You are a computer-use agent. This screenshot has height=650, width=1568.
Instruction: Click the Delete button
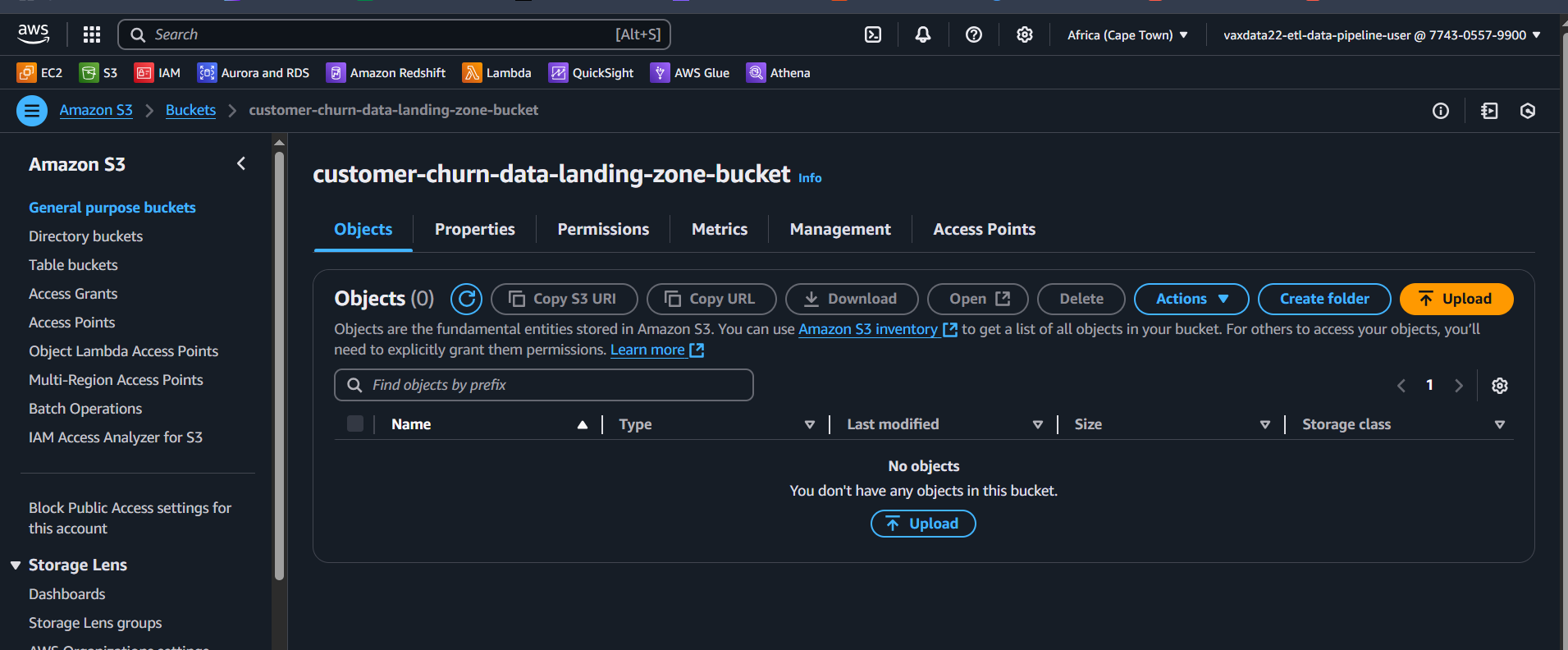pos(1081,299)
